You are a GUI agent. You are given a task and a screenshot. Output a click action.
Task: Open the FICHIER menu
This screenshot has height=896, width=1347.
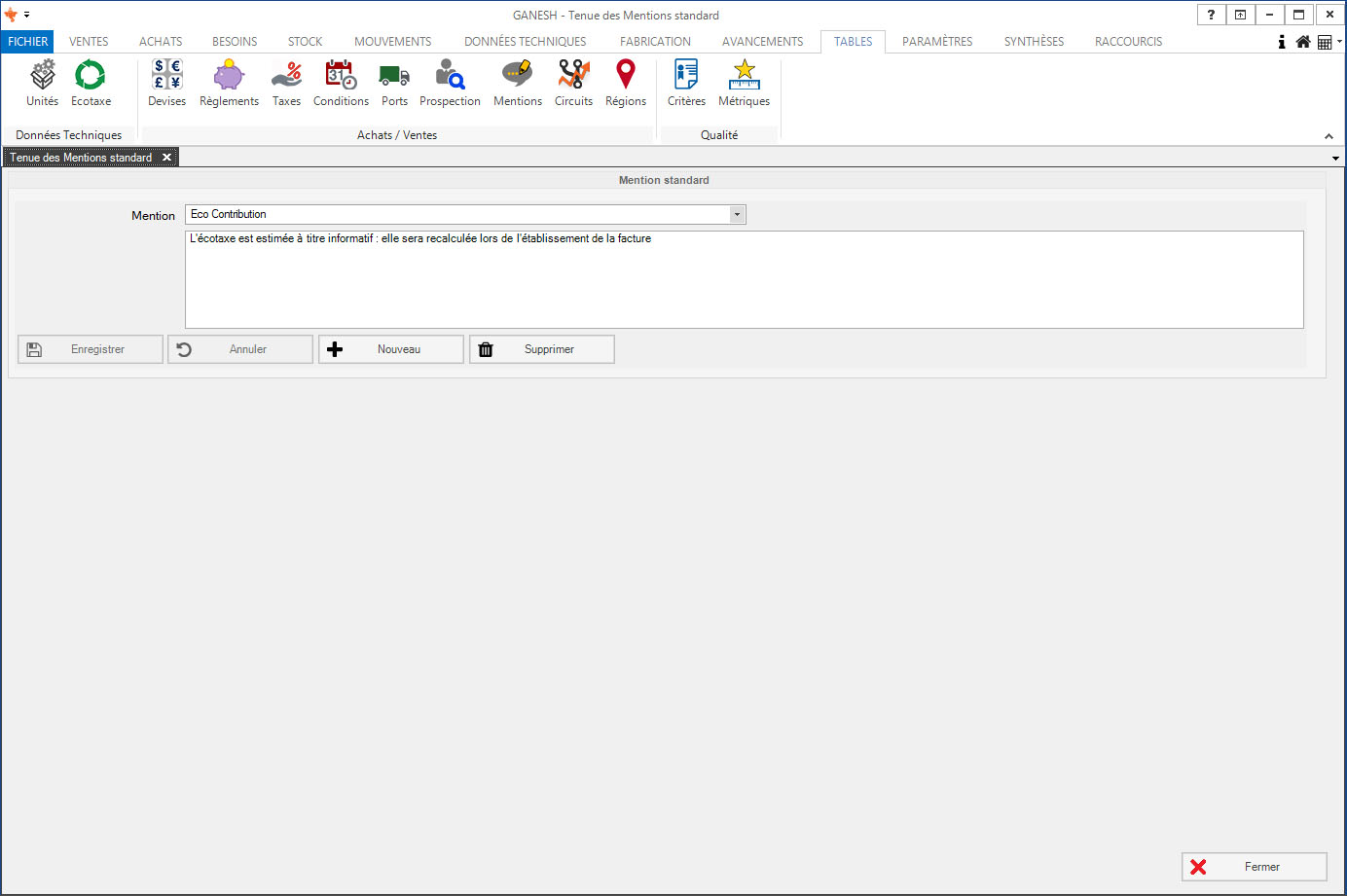coord(27,42)
